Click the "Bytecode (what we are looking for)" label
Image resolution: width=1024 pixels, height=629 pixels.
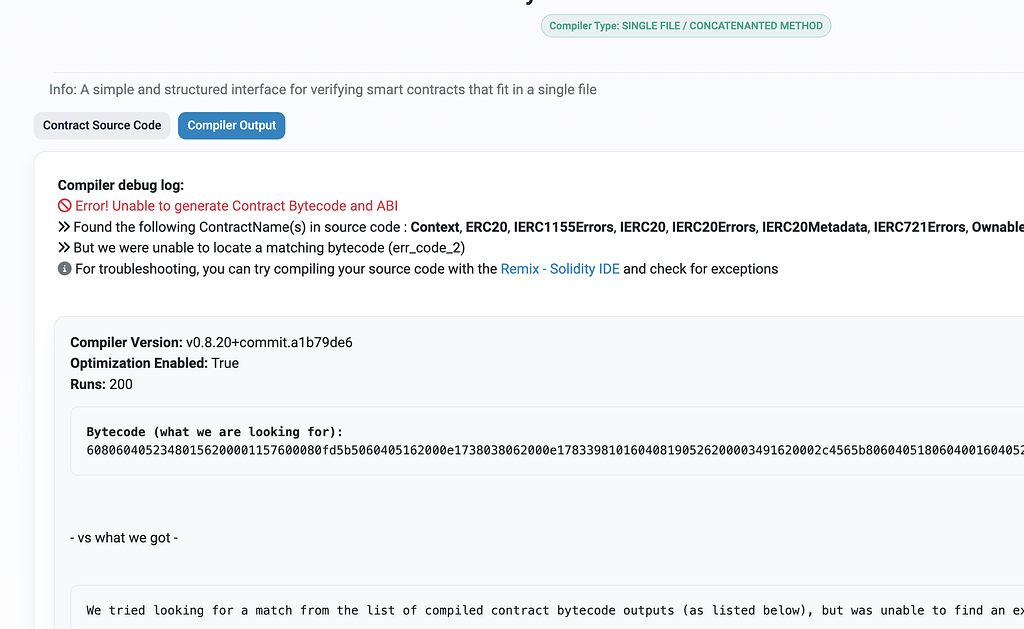click(x=214, y=432)
